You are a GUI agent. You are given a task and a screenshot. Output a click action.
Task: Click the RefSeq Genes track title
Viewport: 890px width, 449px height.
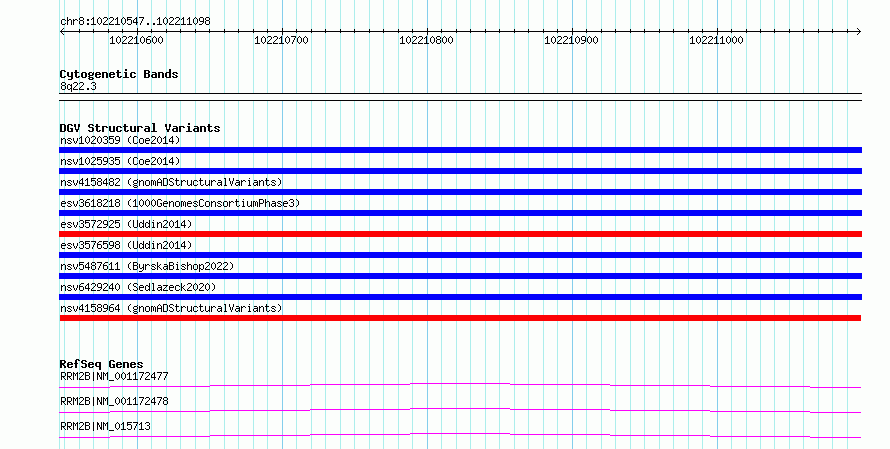[102, 364]
